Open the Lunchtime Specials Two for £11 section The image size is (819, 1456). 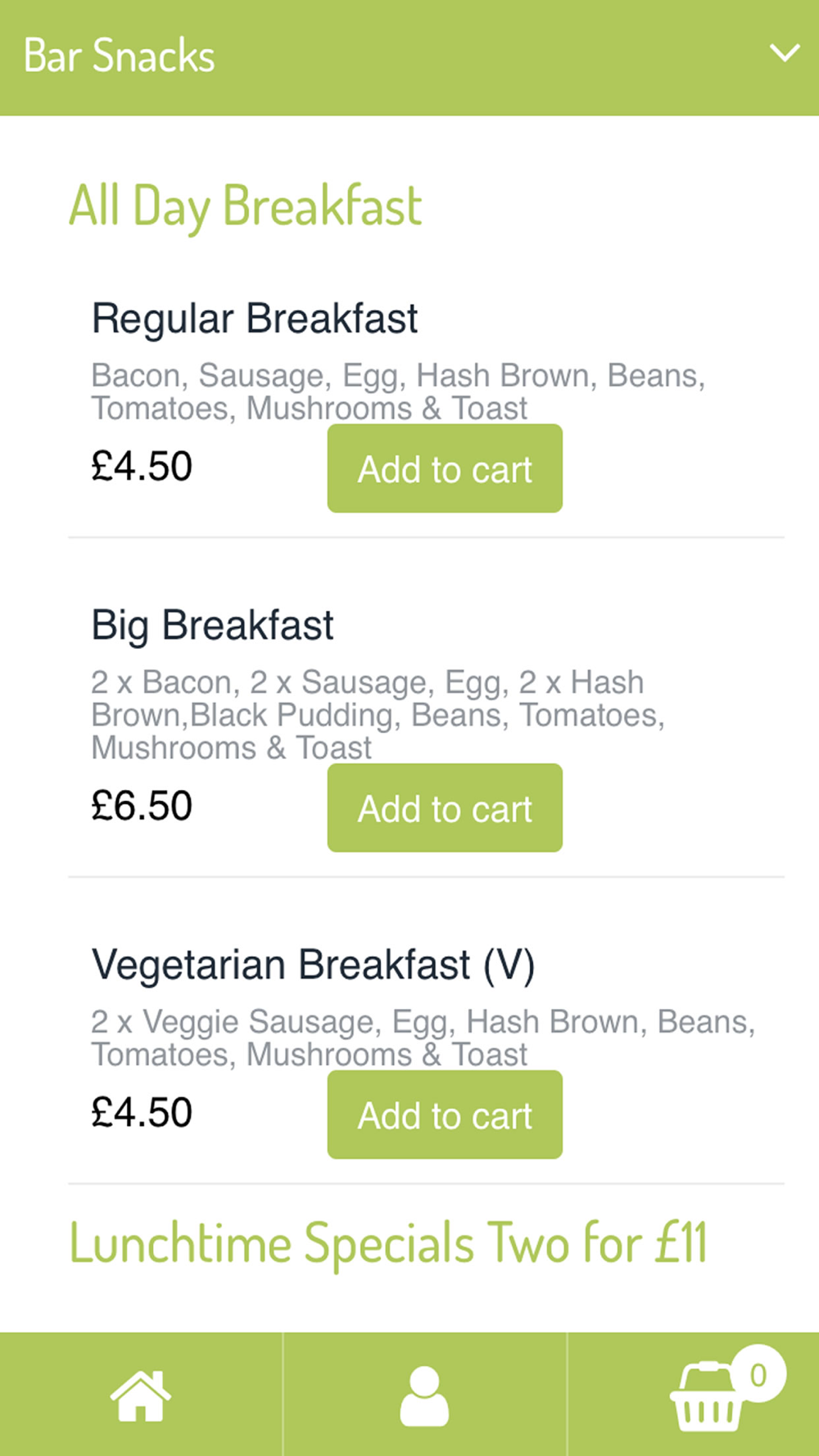click(x=387, y=1243)
